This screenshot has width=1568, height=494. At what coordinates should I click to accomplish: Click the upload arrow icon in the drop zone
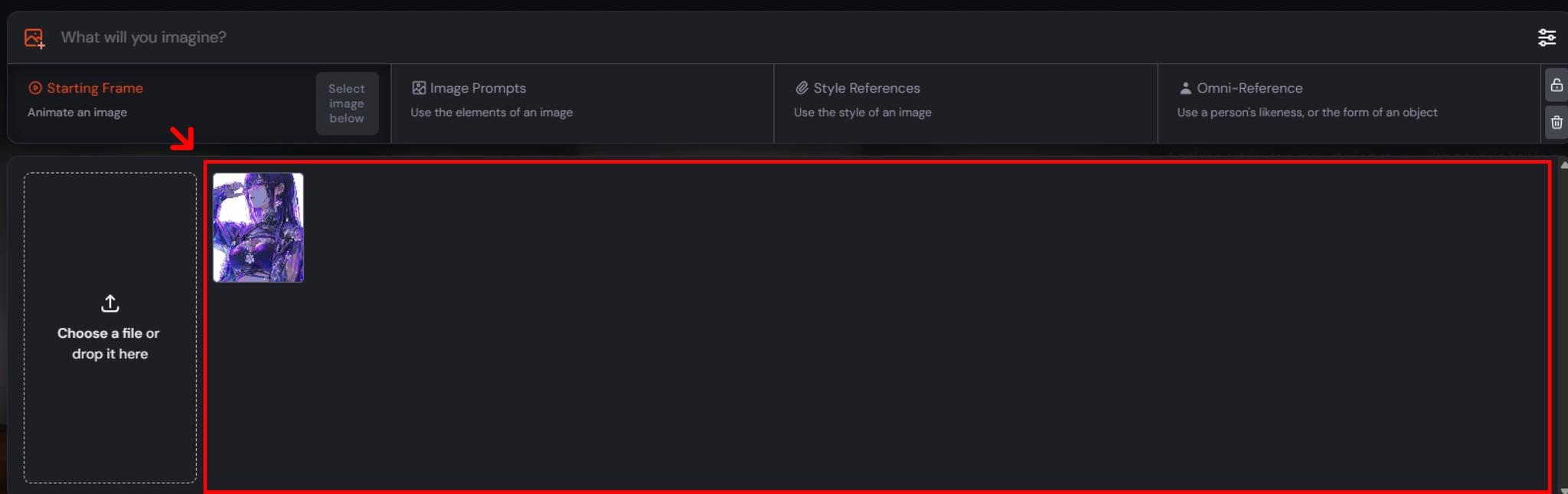point(110,303)
